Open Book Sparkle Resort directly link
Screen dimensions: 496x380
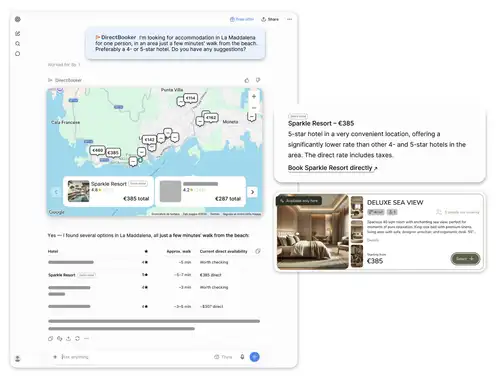click(x=332, y=168)
